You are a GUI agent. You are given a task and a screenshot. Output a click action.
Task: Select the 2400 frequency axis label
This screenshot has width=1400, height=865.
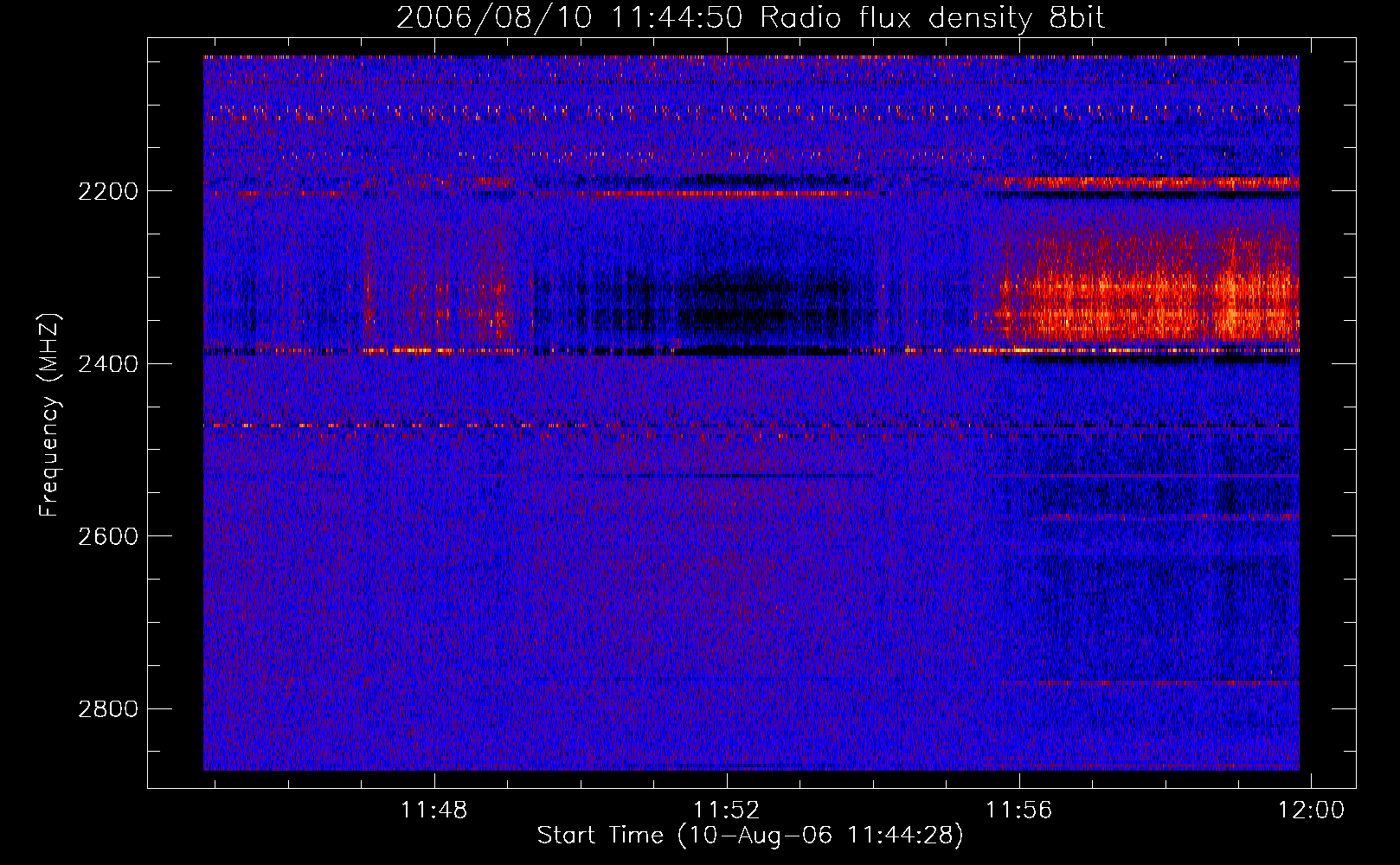click(108, 364)
